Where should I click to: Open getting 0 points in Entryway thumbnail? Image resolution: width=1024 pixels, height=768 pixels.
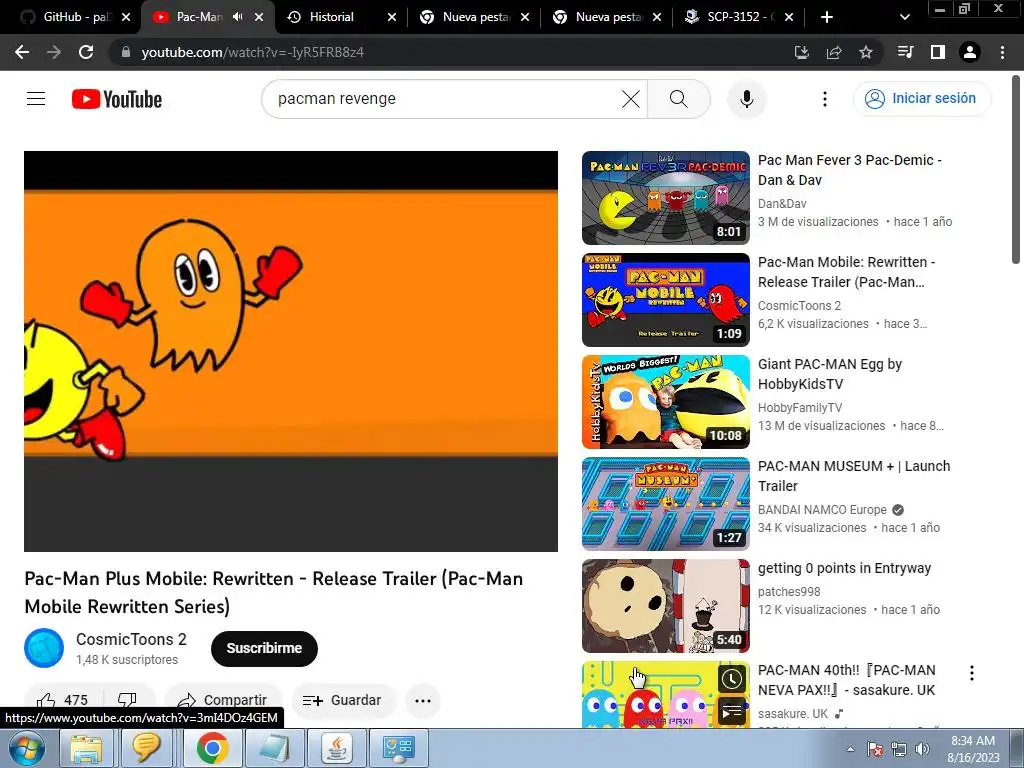click(x=665, y=606)
